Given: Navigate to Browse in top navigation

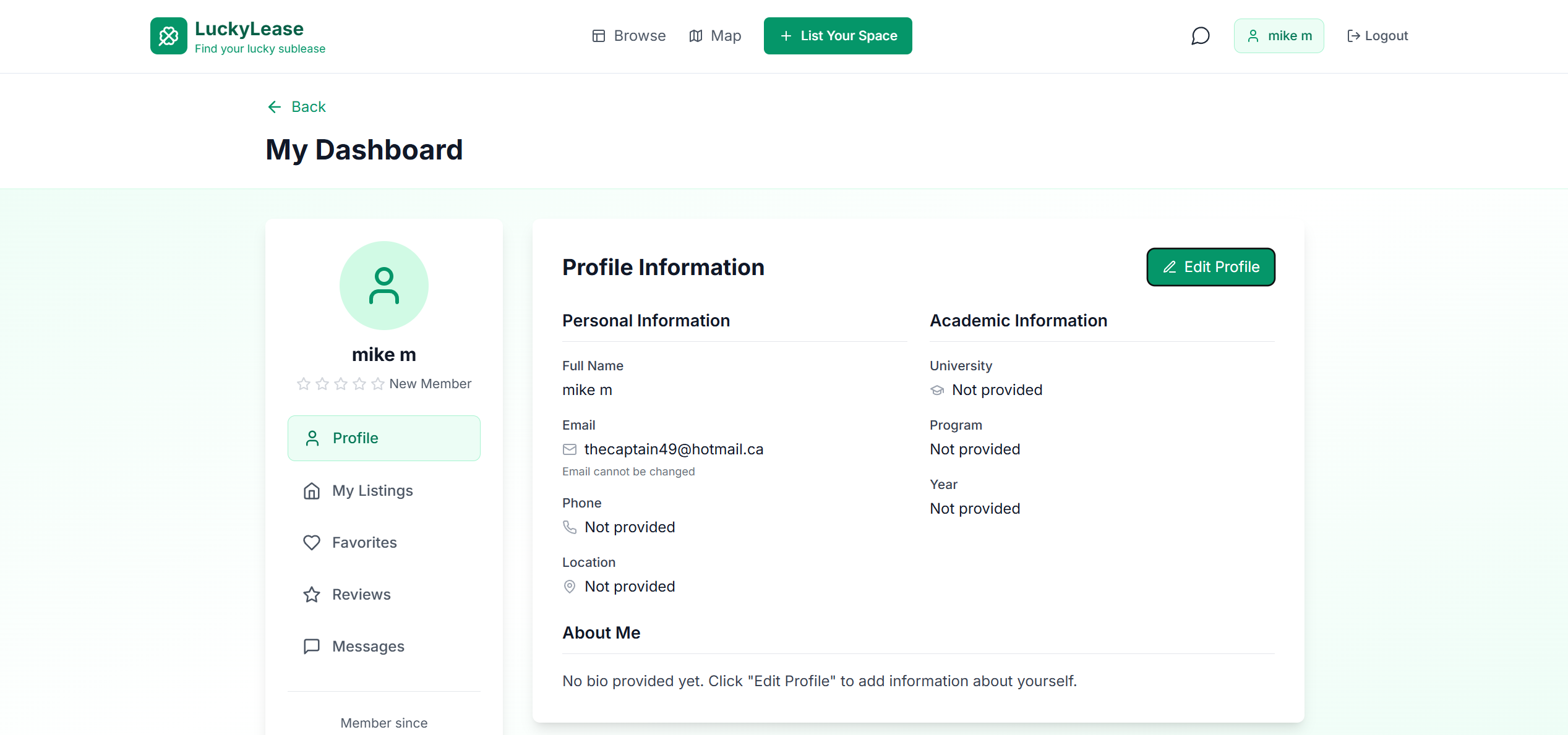Looking at the screenshot, I should tap(628, 36).
